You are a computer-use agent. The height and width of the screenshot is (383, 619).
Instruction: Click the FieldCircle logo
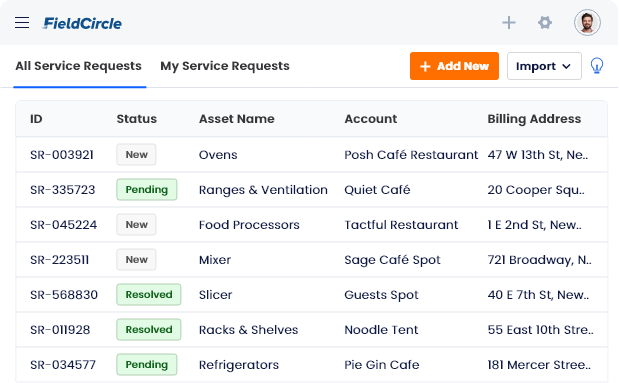tap(82, 23)
